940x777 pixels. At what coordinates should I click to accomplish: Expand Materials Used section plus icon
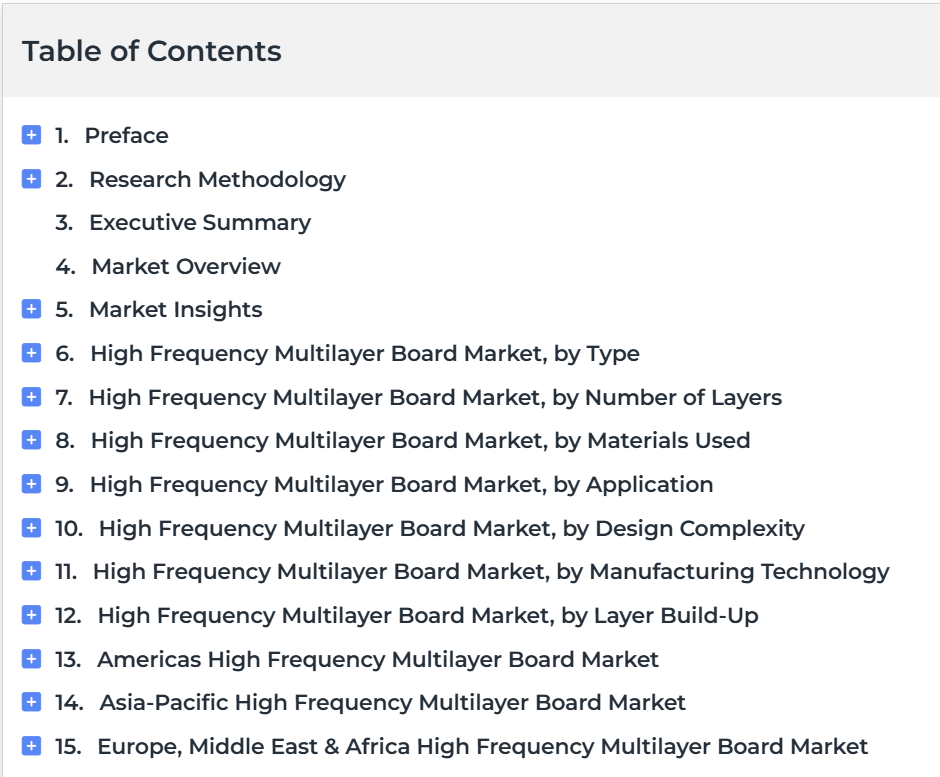coord(31,440)
